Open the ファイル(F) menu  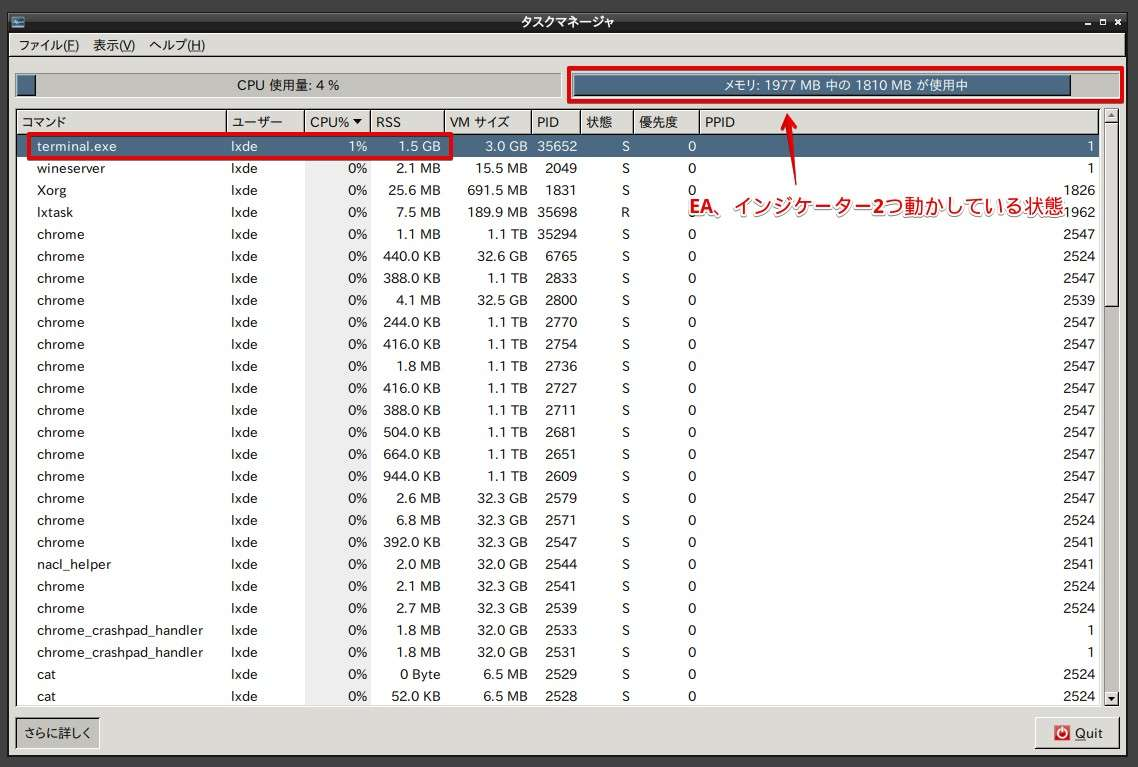click(49, 45)
